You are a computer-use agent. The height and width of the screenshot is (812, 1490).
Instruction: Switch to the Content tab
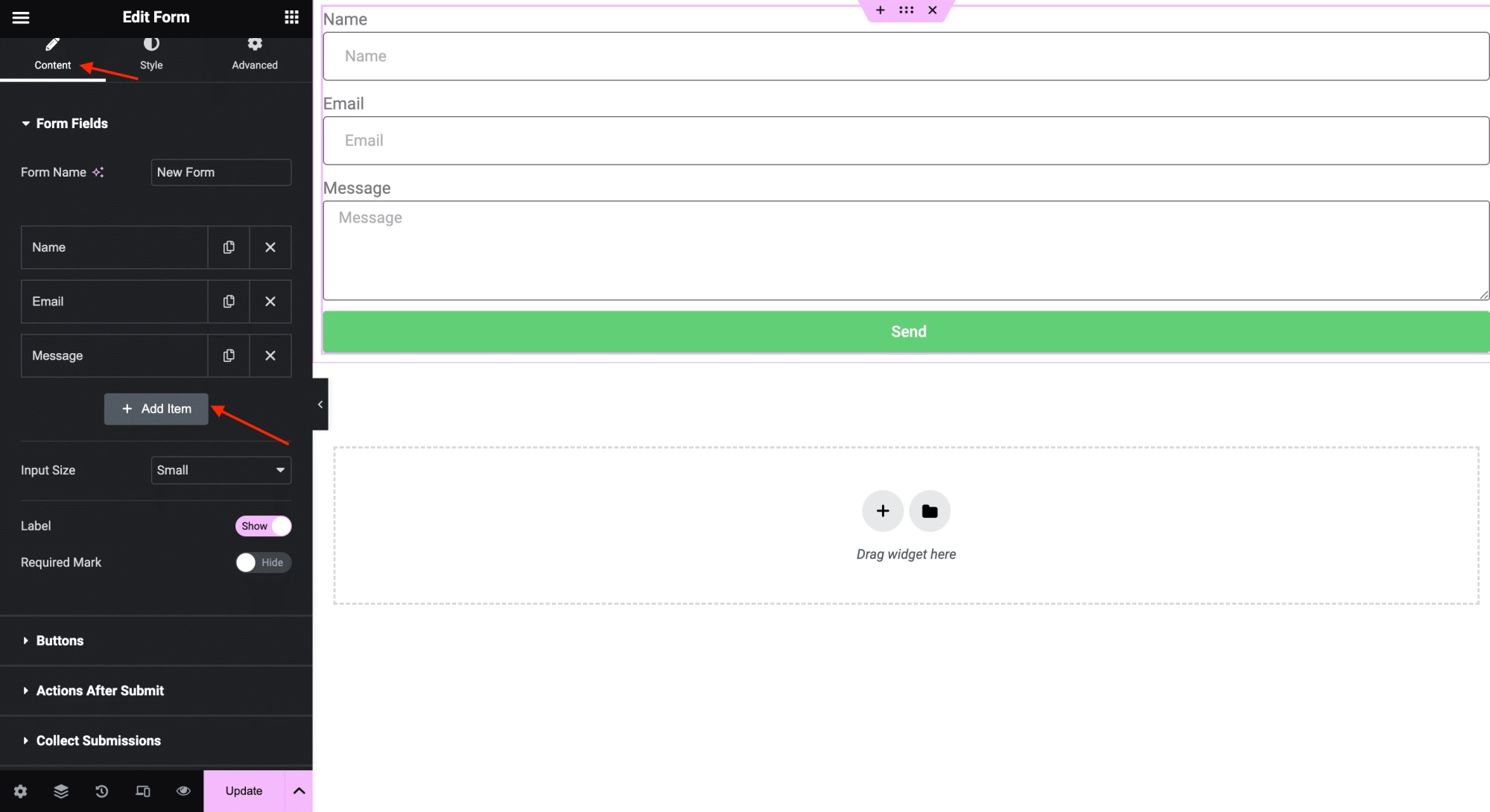53,55
